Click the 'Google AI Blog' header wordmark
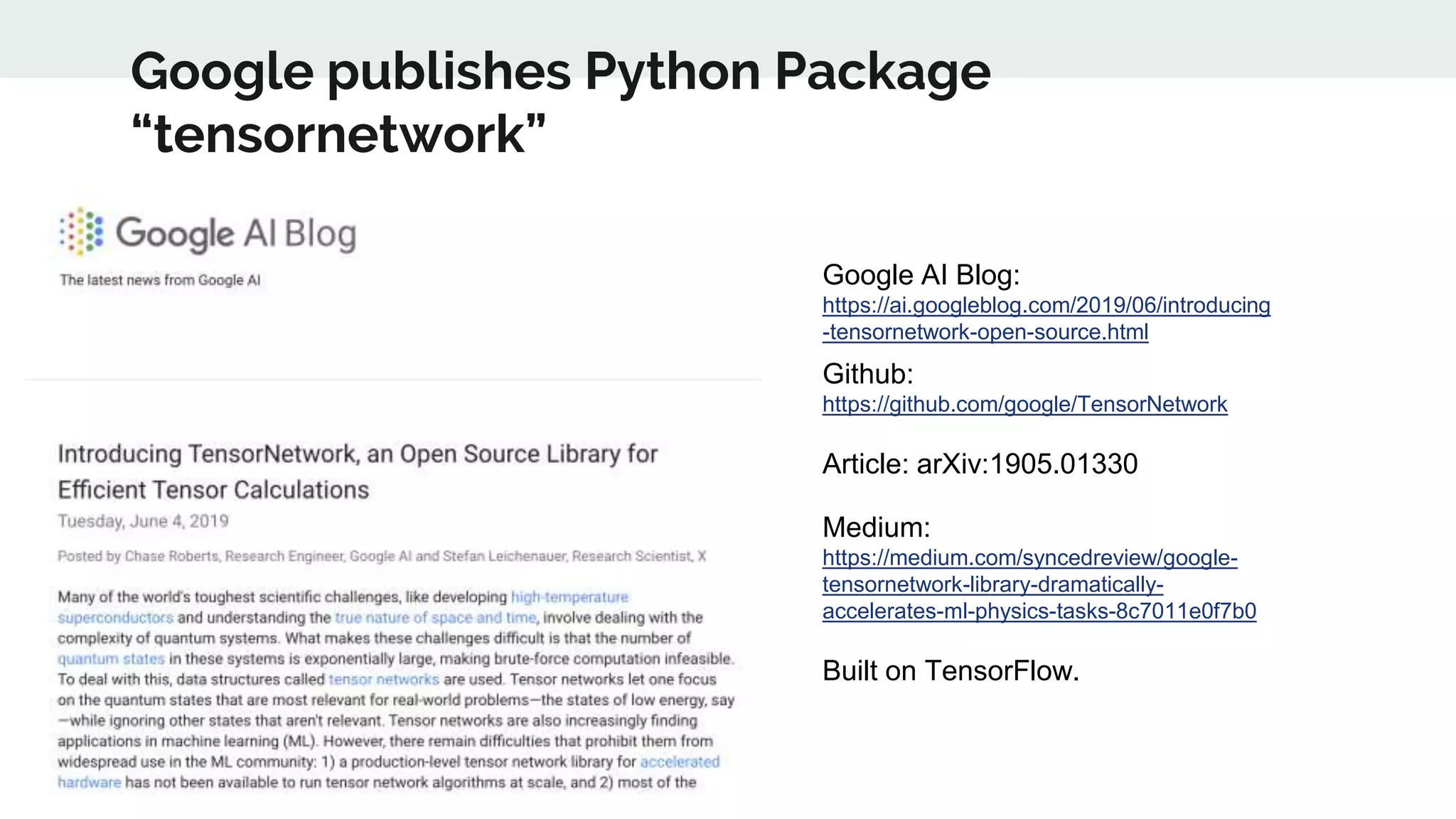This screenshot has height=819, width=1456. point(236,233)
